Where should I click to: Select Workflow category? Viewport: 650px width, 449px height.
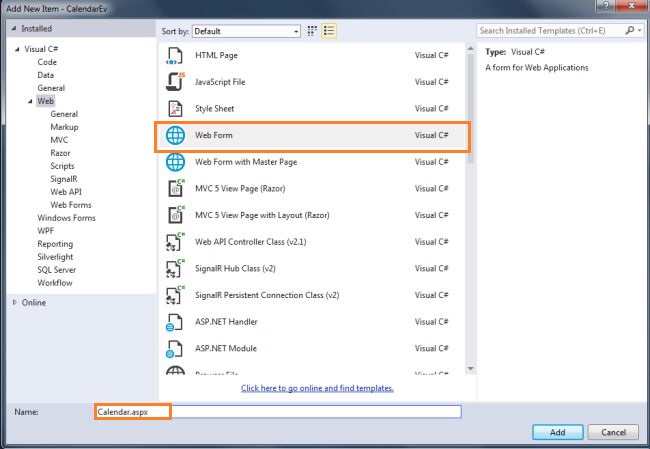(x=55, y=283)
